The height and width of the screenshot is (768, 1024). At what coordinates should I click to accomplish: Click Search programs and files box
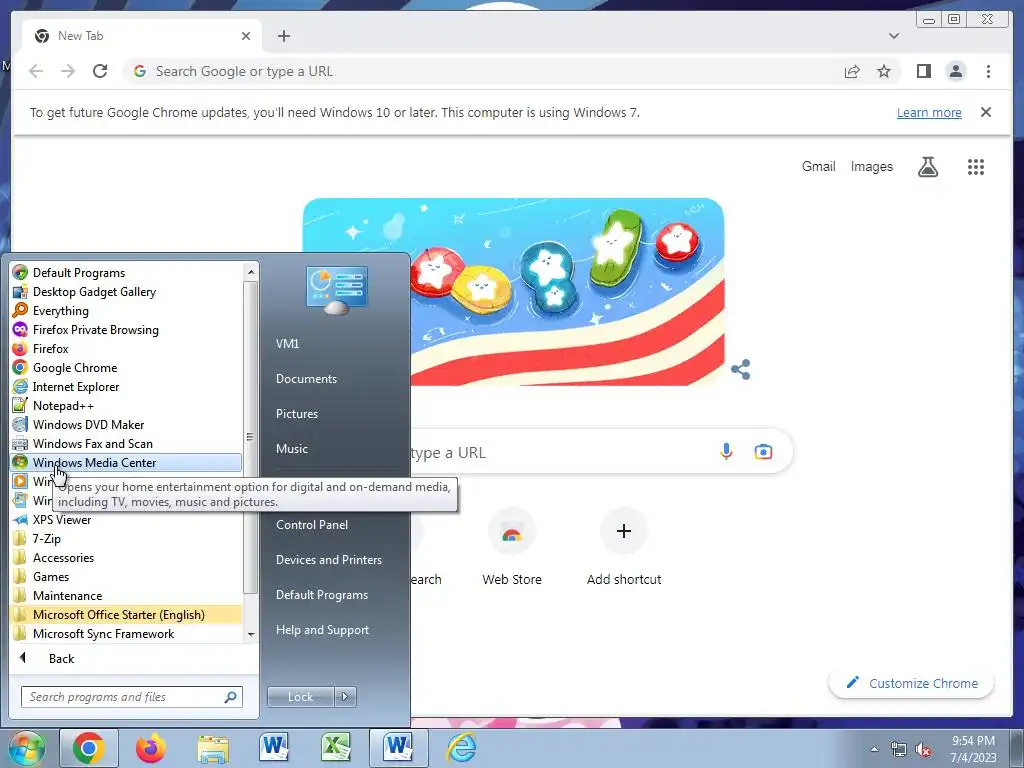[x=132, y=697]
